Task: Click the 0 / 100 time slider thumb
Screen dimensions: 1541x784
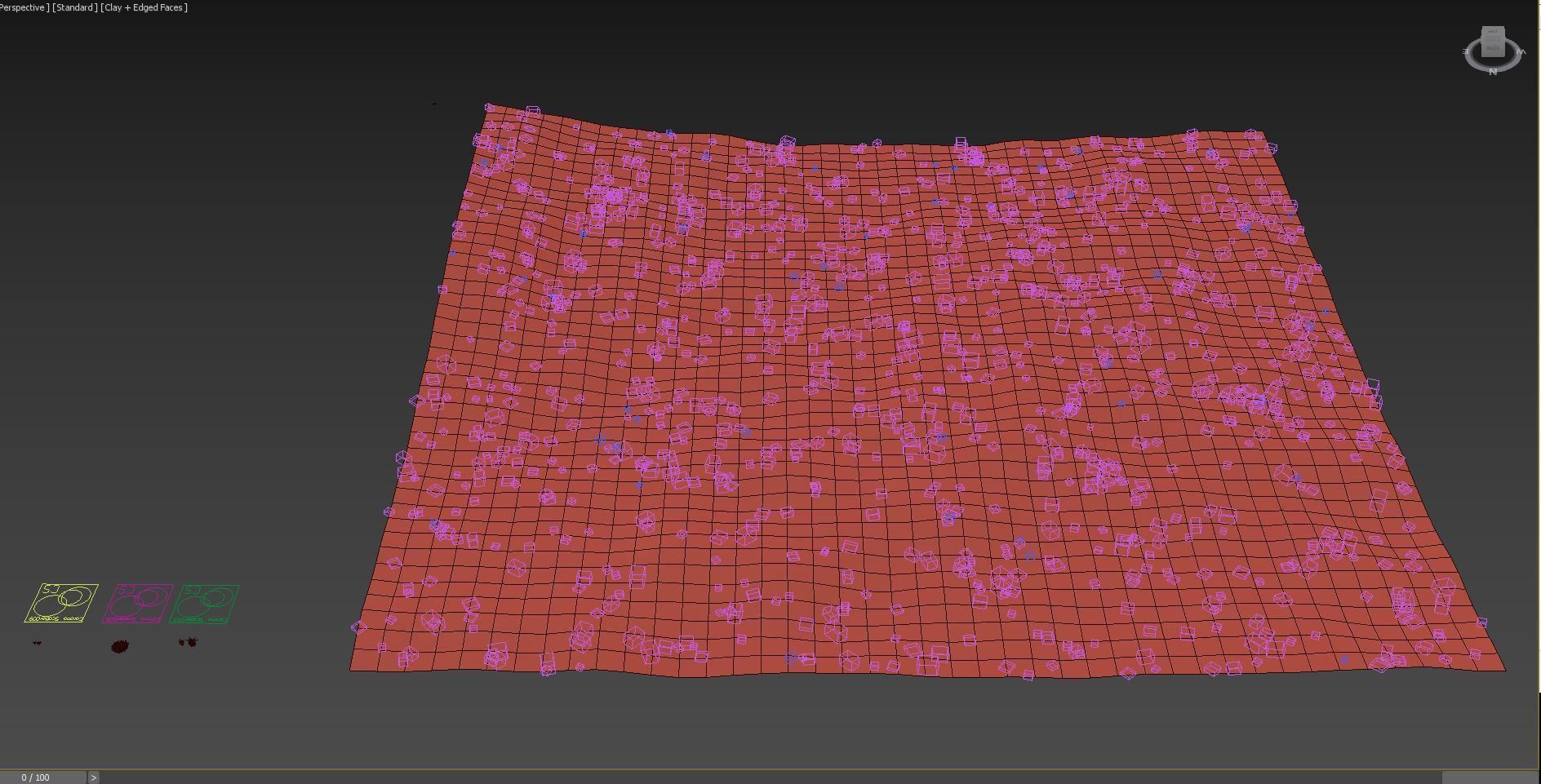Action: click(x=43, y=777)
